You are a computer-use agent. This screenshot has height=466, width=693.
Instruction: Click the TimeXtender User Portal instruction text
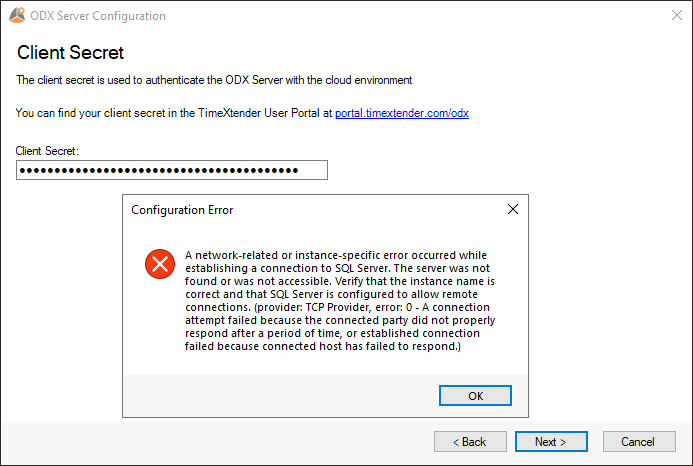point(174,113)
